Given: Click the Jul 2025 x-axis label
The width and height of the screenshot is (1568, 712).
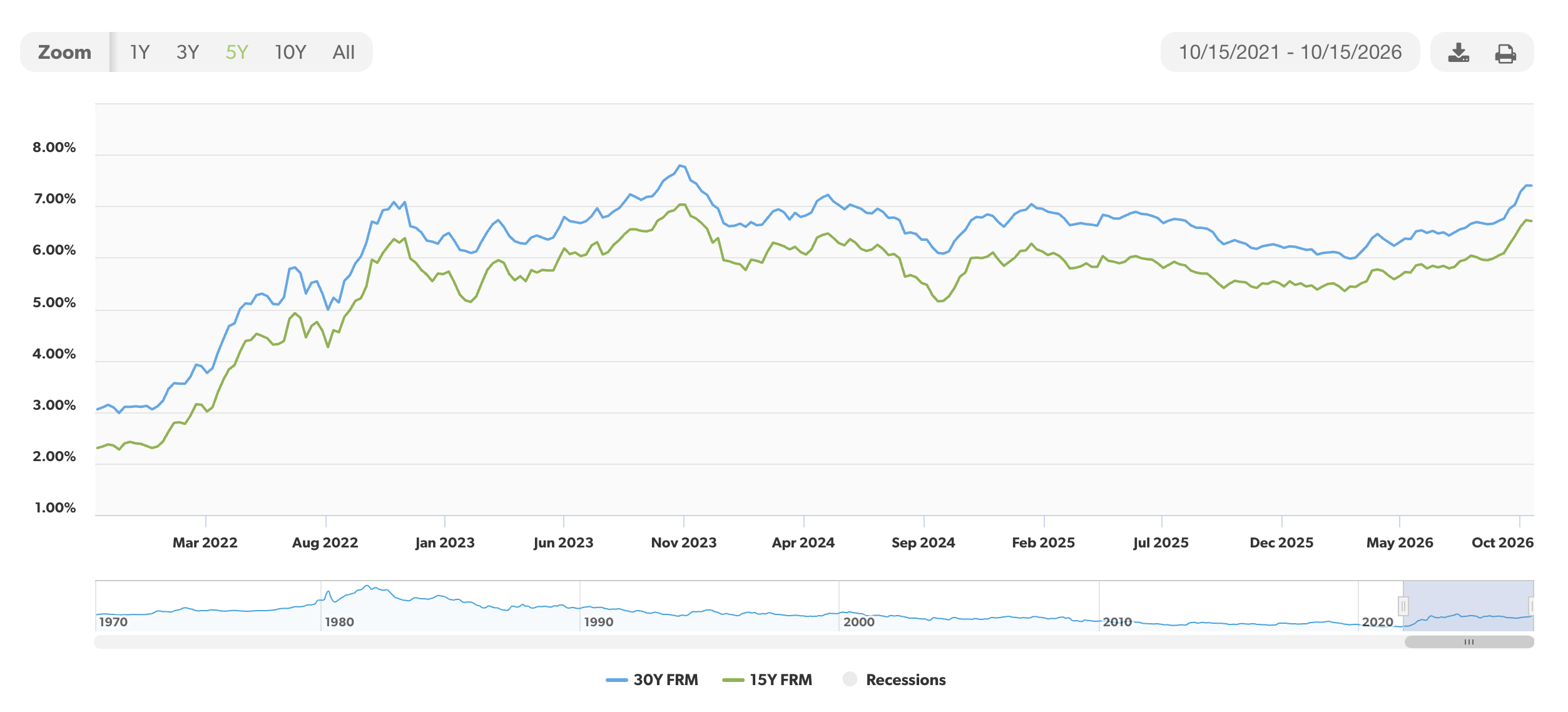Looking at the screenshot, I should (1161, 542).
